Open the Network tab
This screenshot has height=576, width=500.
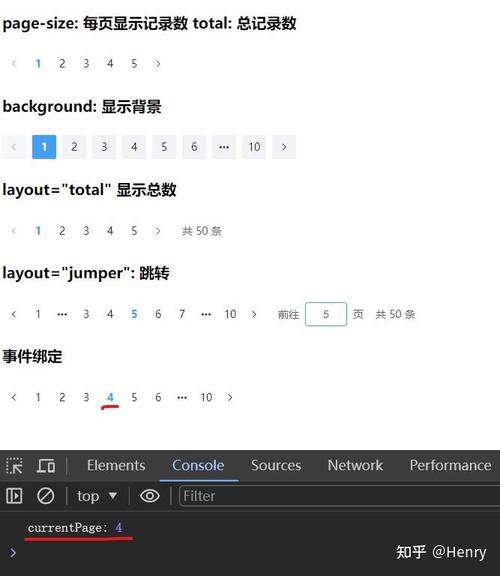(355, 465)
